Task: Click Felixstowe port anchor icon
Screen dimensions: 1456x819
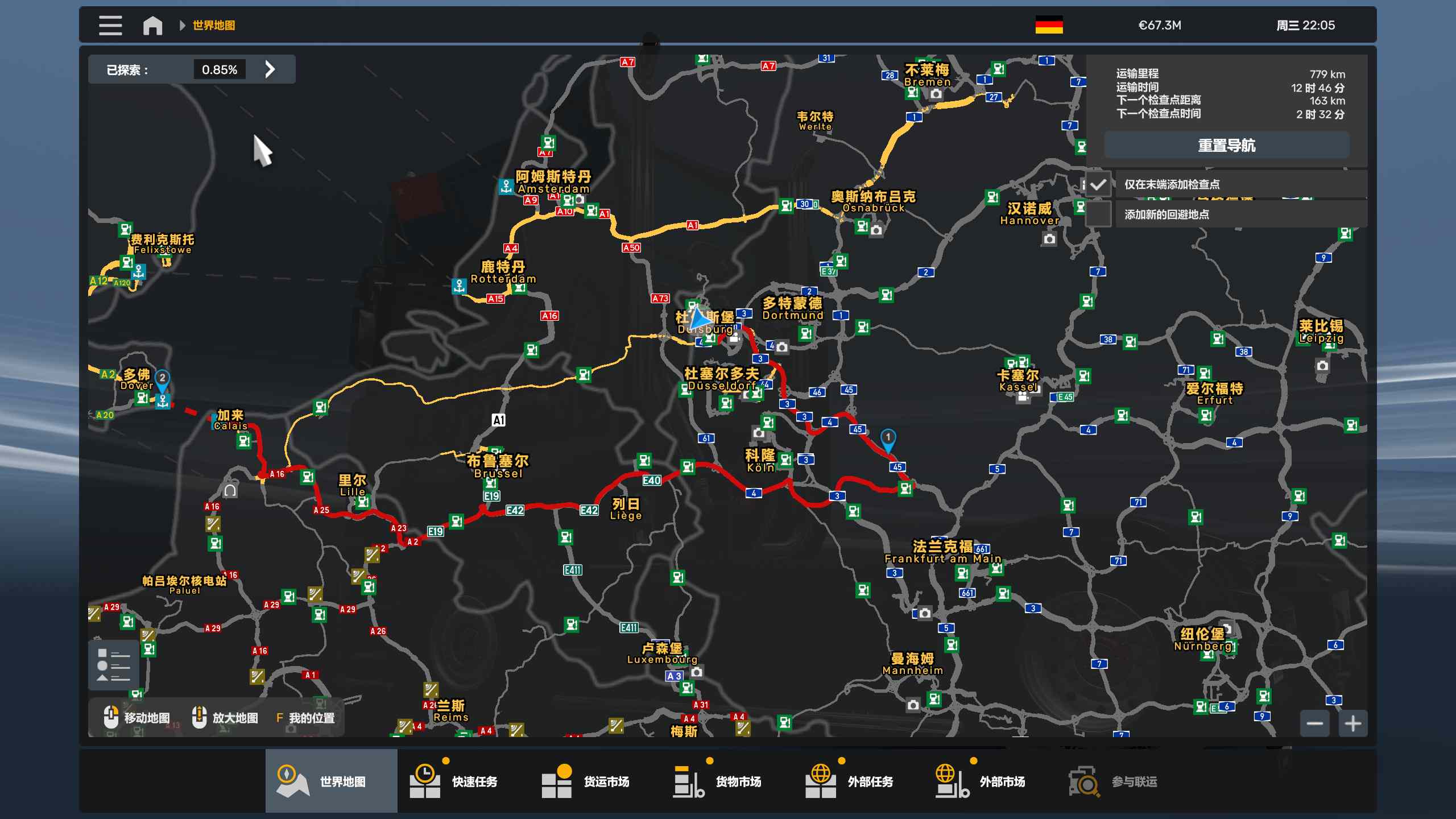Action: [139, 272]
